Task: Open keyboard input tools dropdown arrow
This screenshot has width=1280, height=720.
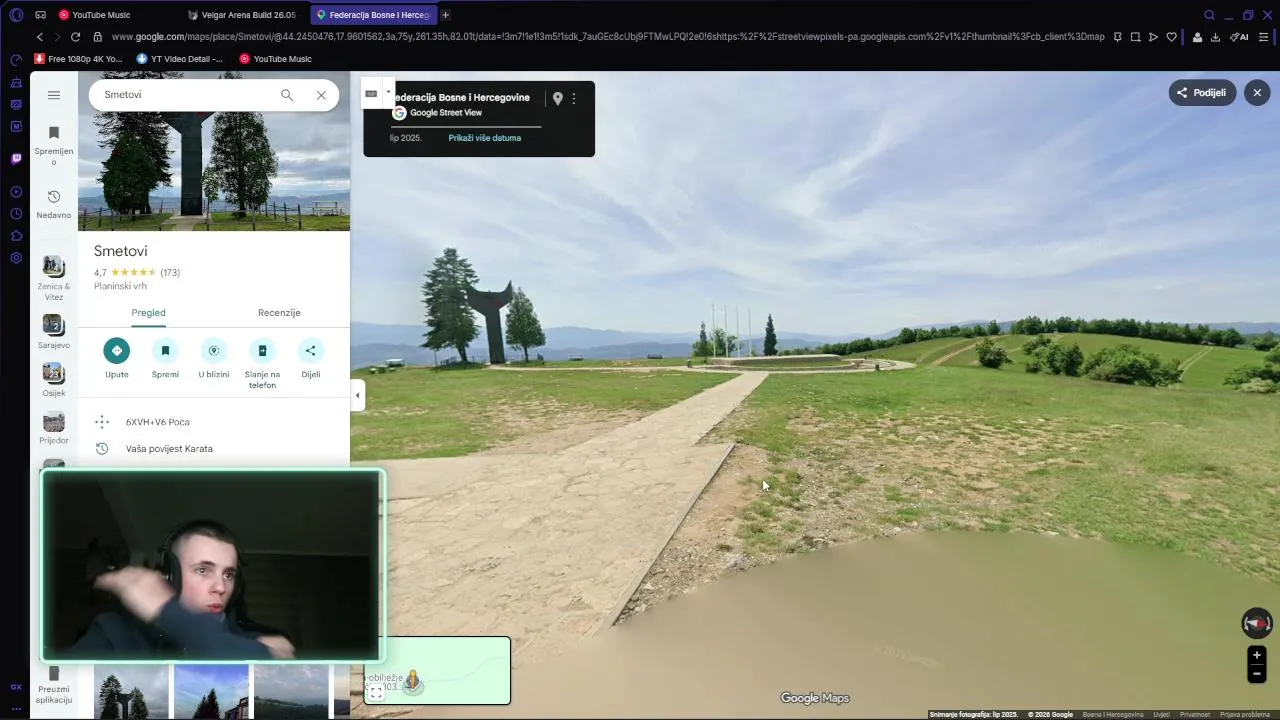Action: pos(388,93)
